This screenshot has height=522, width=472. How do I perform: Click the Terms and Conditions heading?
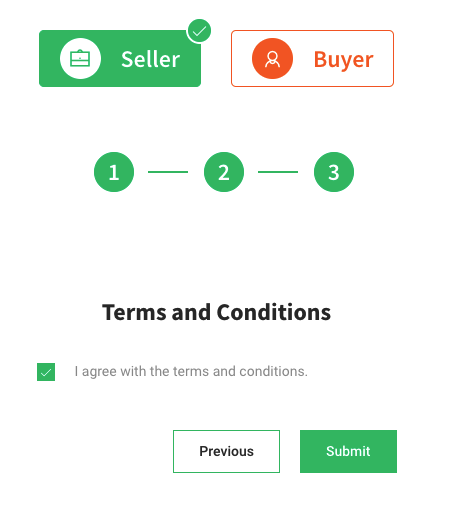point(217,312)
